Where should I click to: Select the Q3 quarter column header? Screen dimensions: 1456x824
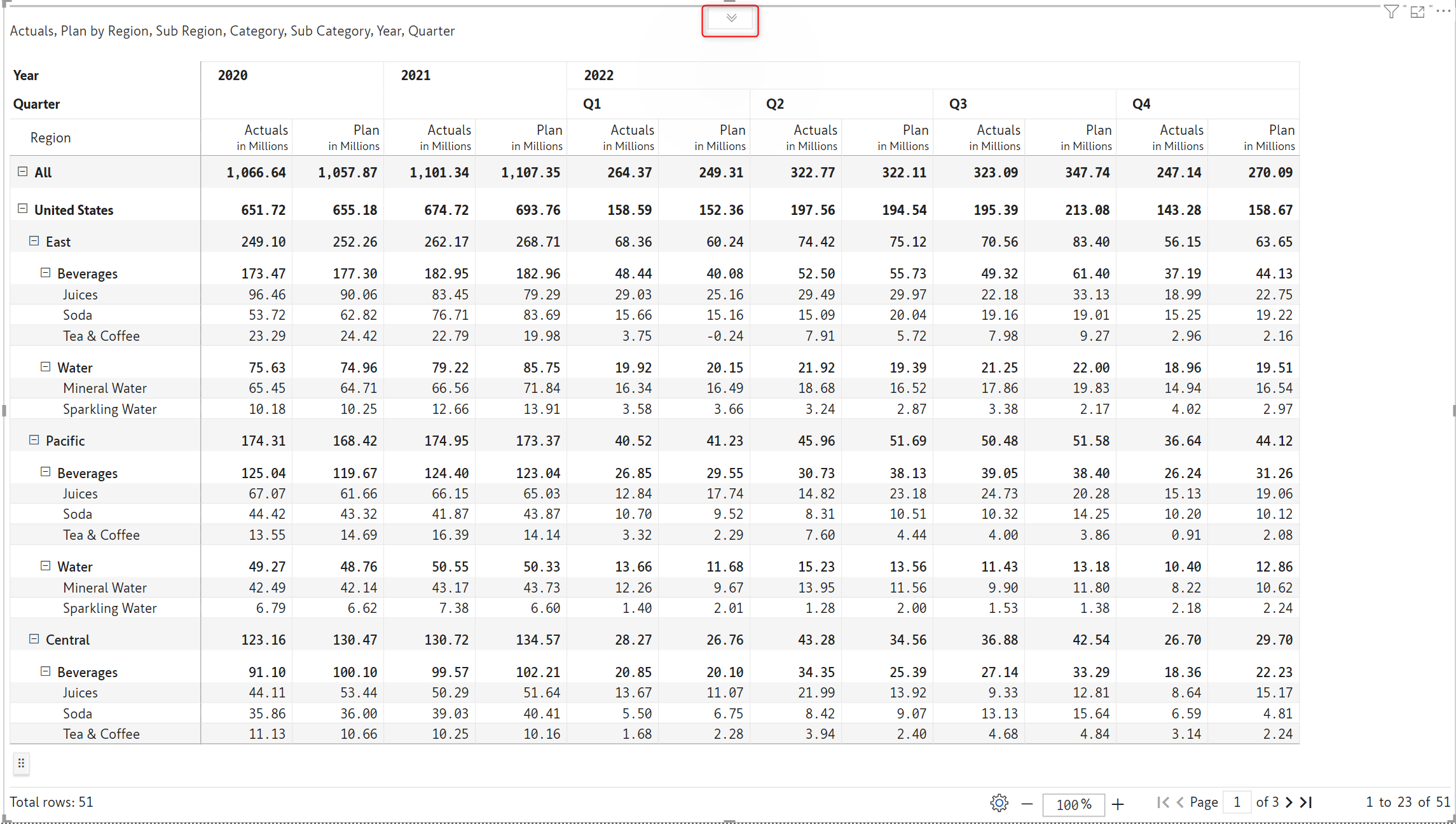pyautogui.click(x=958, y=104)
